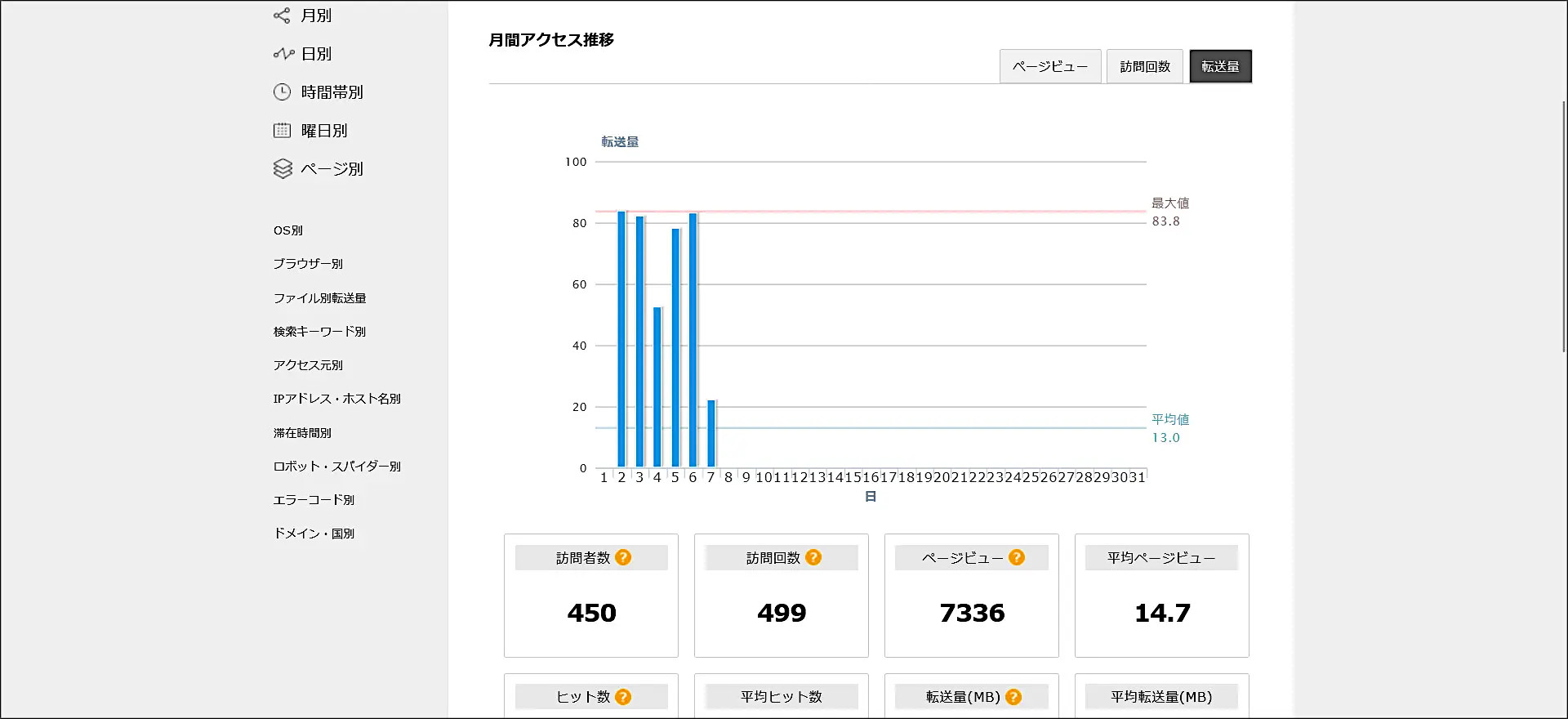Screen dimensions: 1568x719
Task: Click the clock icon for 時間帯別
Action: coord(282,92)
